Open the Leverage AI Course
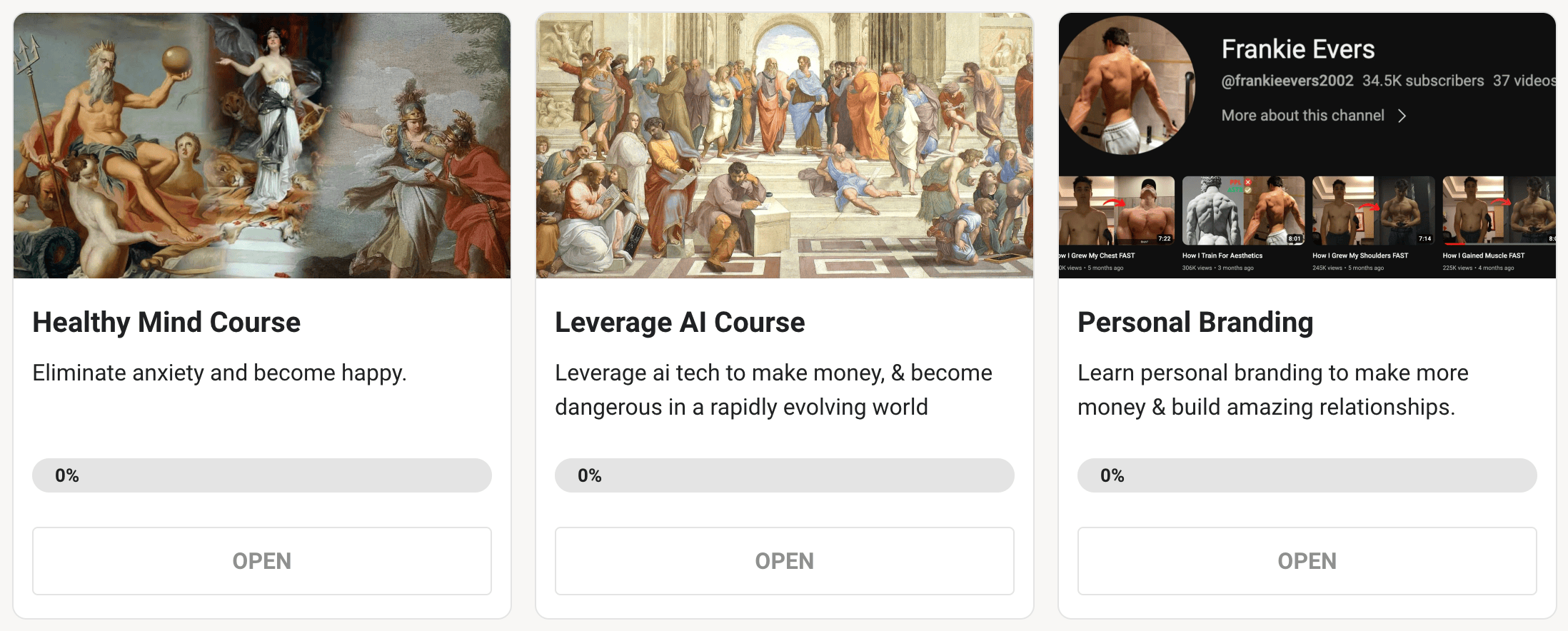The image size is (1568, 631). (x=784, y=561)
